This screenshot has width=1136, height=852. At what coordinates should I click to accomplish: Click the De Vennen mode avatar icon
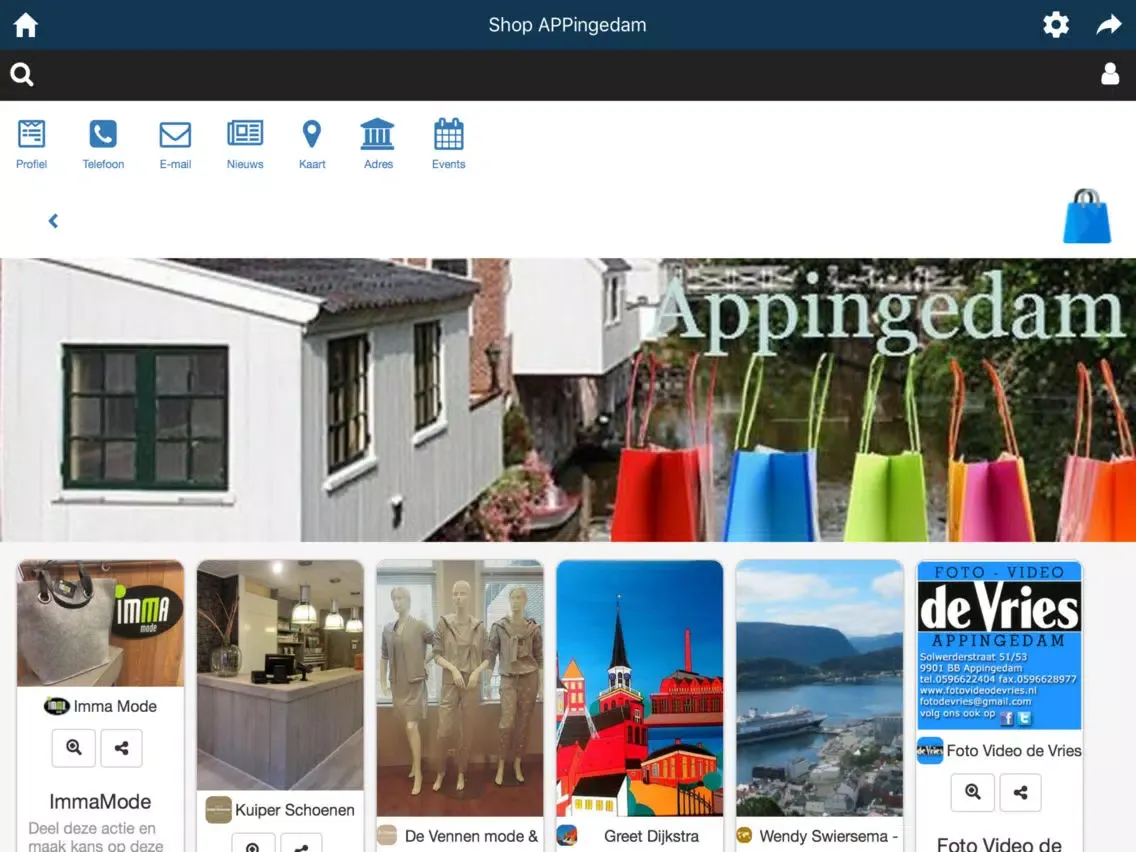point(387,835)
